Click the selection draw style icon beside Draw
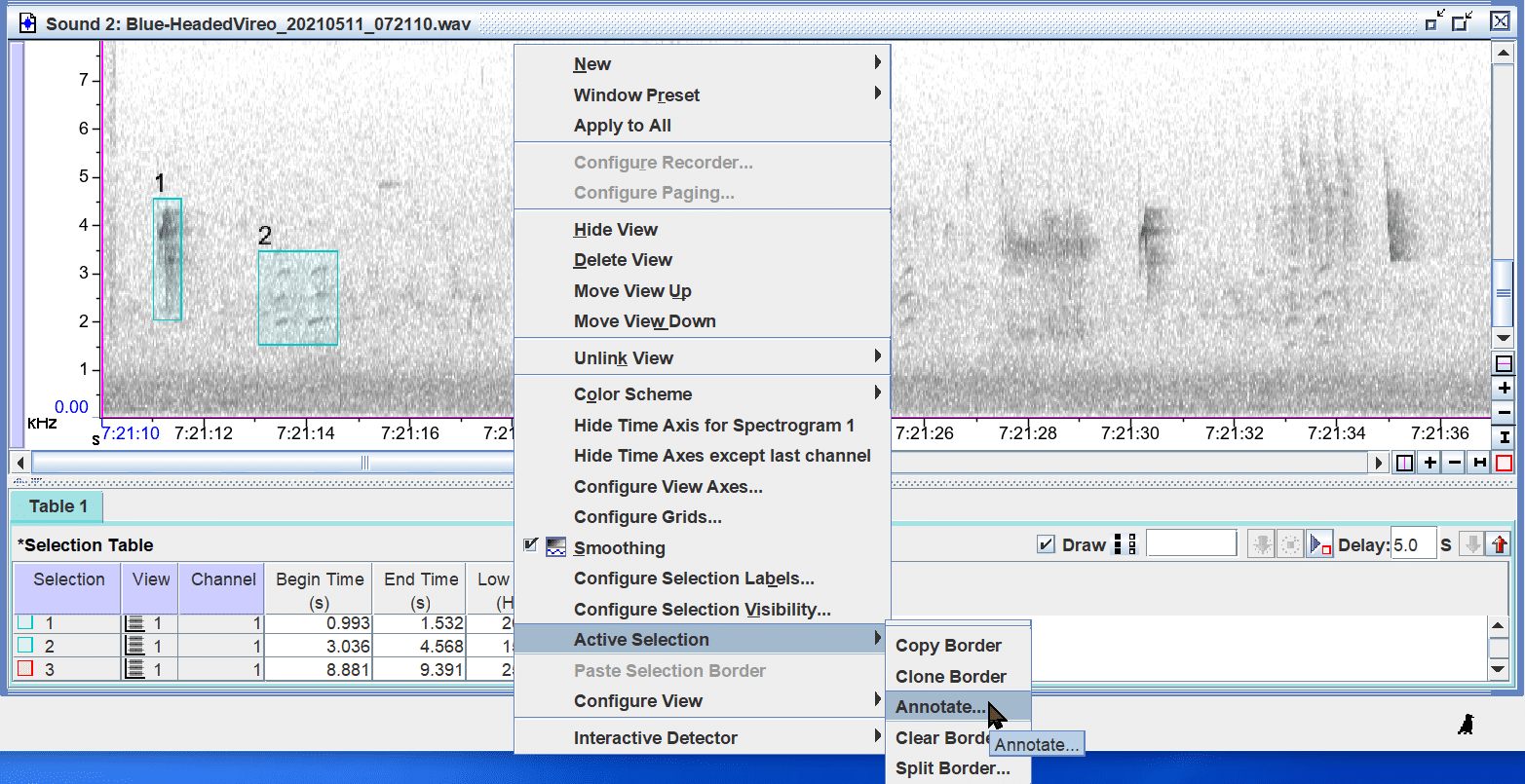This screenshot has height=784, width=1525. (1125, 544)
